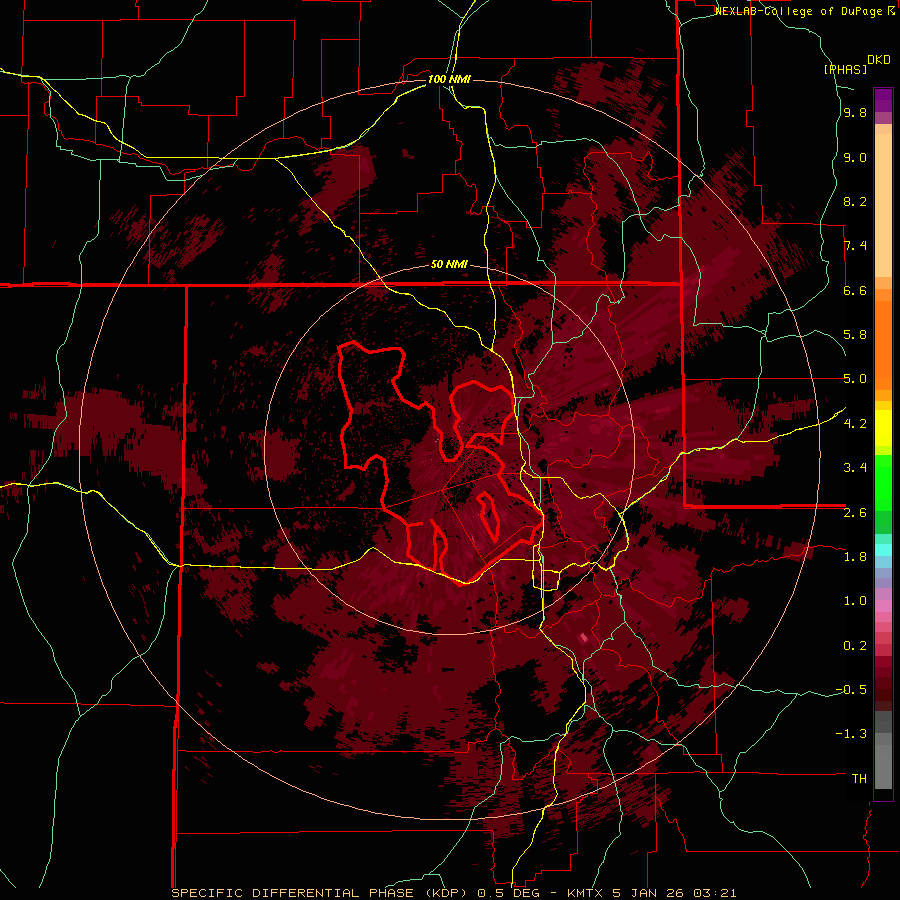Click the [PHAS] legend label
This screenshot has width=900, height=900.
coord(845,69)
